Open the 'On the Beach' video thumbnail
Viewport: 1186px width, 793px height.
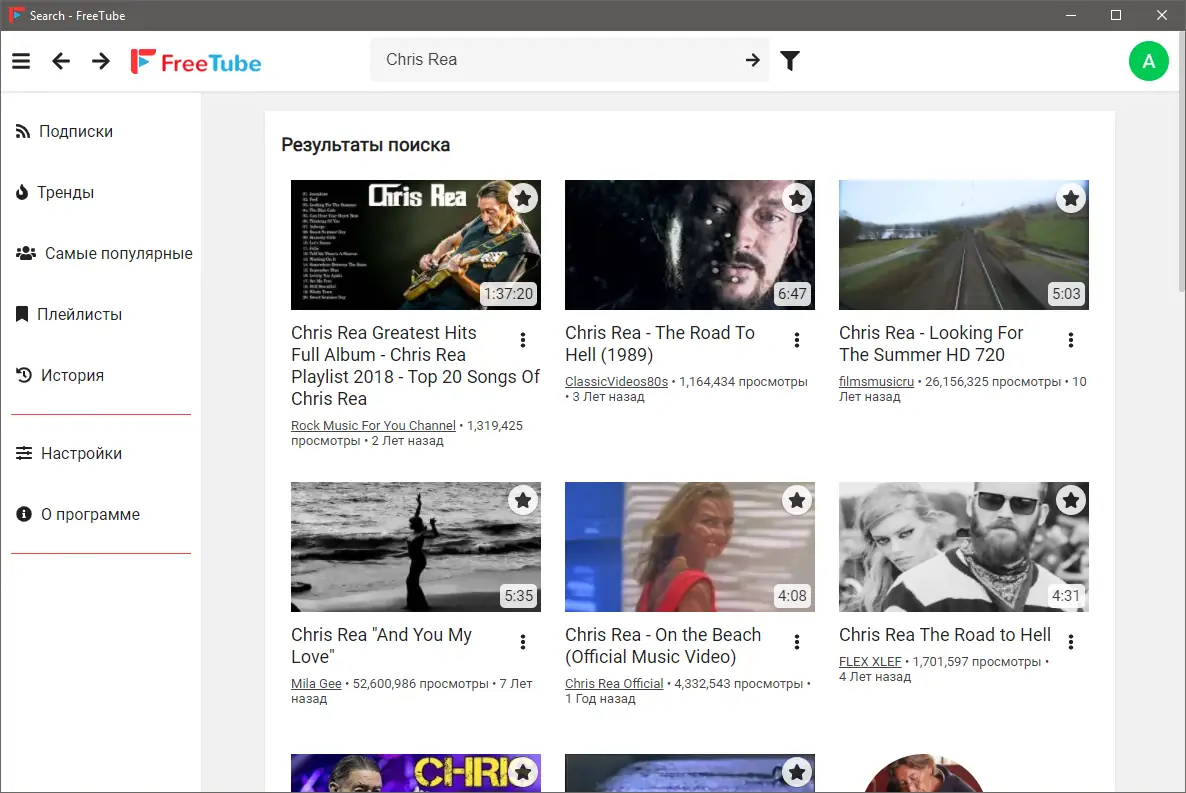coord(689,546)
